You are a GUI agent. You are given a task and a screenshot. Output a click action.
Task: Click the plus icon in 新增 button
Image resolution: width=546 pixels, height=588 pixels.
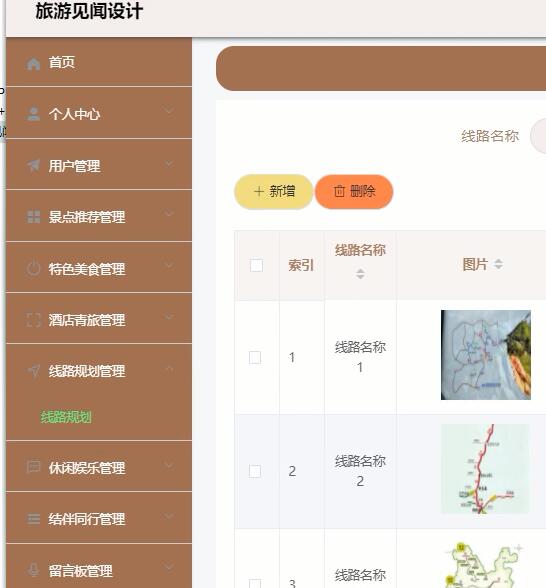258,192
